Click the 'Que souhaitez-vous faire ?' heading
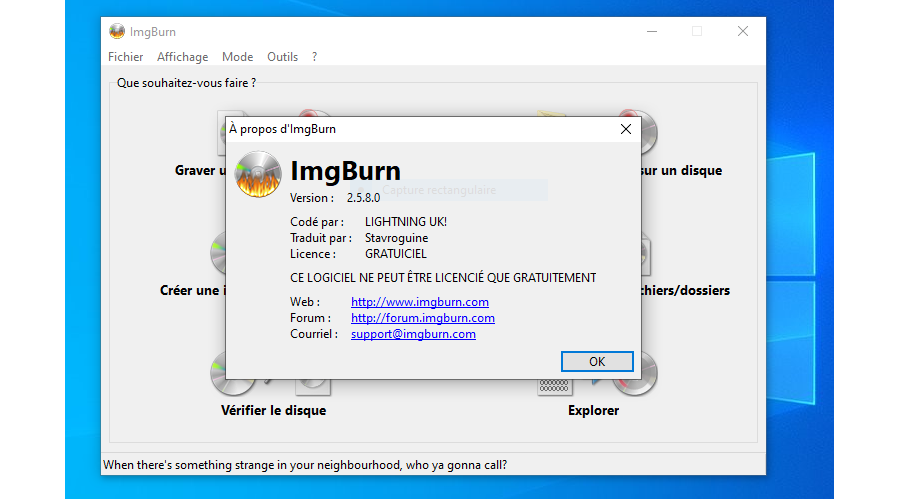Viewport: 900px width, 499px height. pyautogui.click(x=187, y=83)
